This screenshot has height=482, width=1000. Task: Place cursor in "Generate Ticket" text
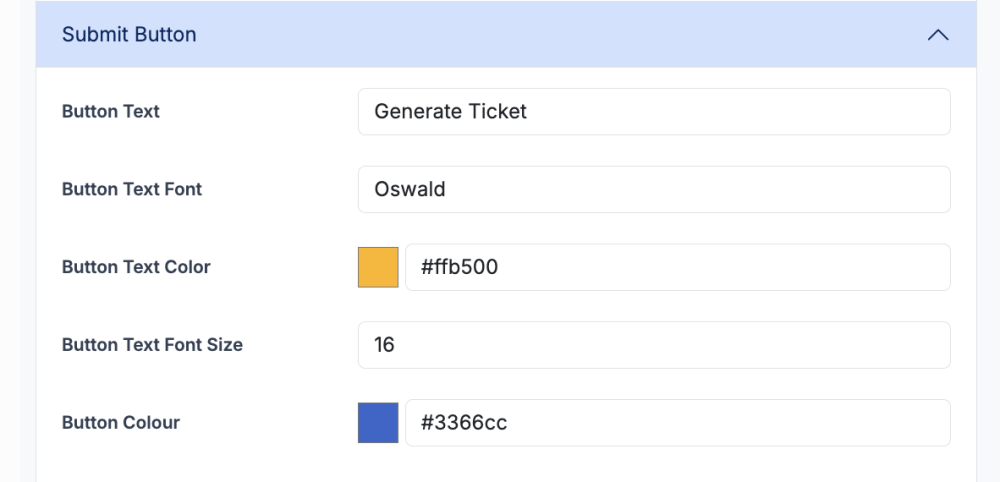(x=450, y=111)
